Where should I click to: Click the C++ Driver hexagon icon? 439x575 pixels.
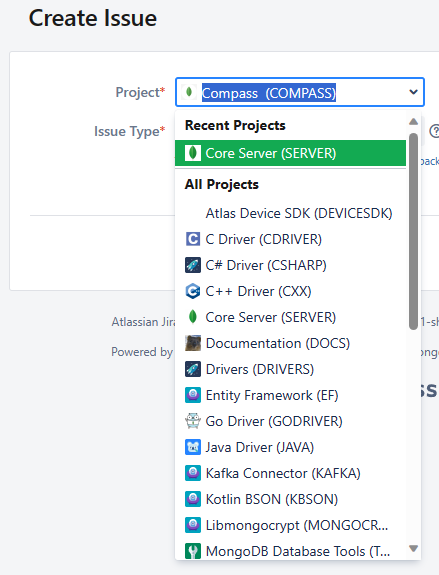[x=193, y=292]
